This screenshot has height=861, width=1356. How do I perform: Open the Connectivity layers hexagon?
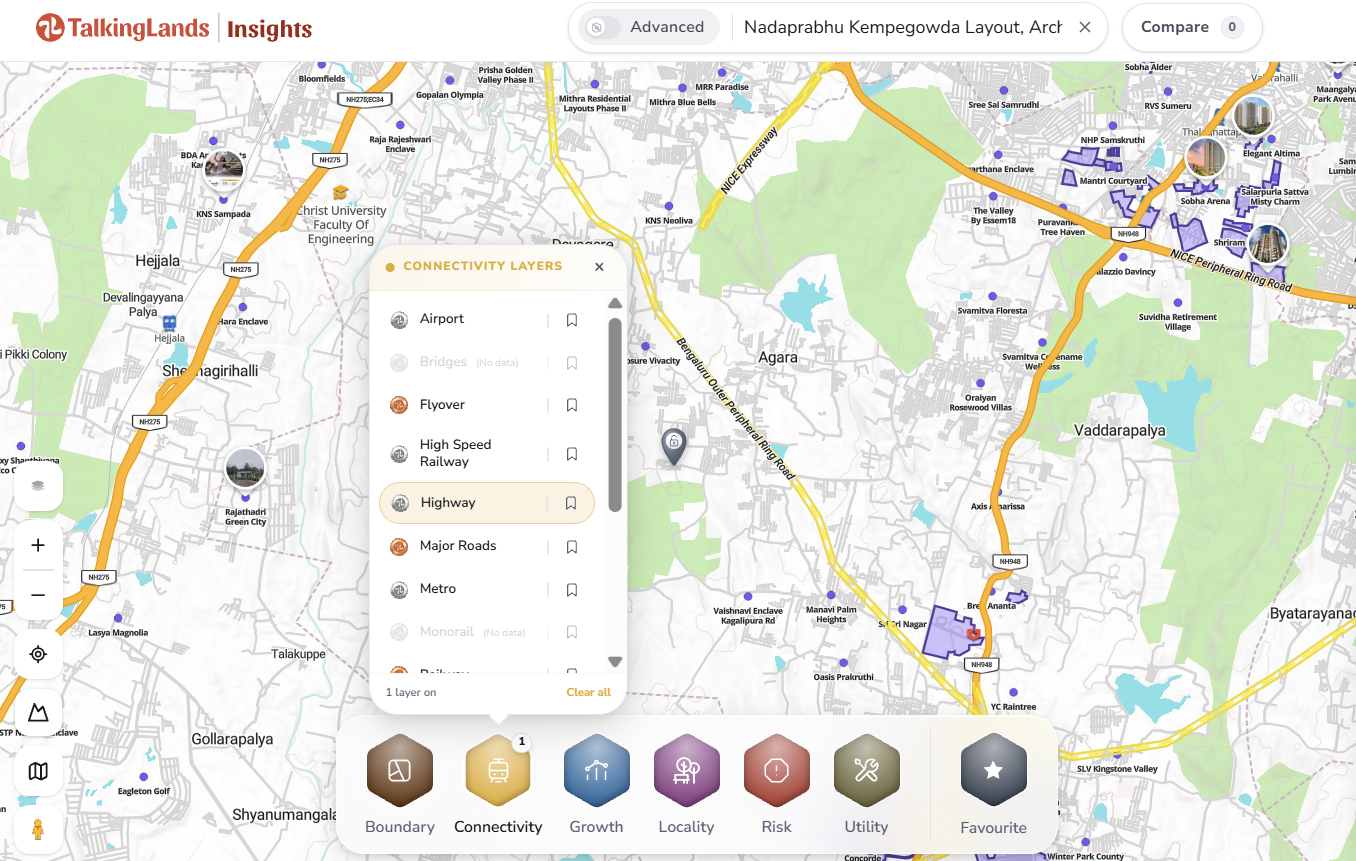pos(498,770)
